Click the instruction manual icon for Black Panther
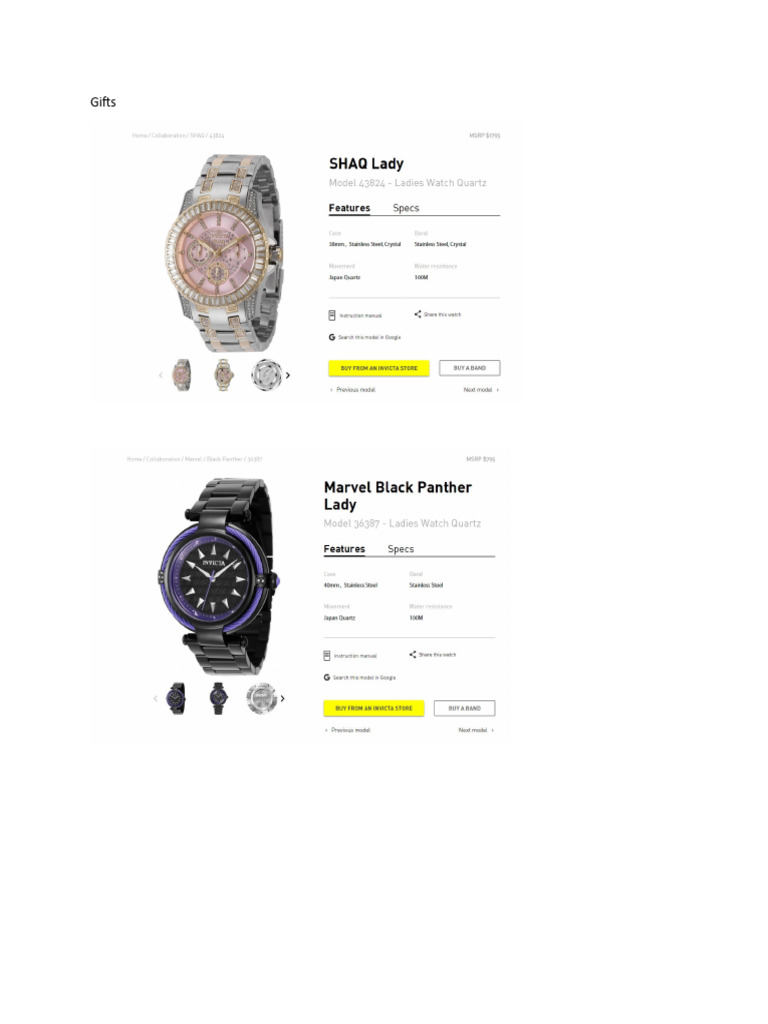 coord(327,656)
